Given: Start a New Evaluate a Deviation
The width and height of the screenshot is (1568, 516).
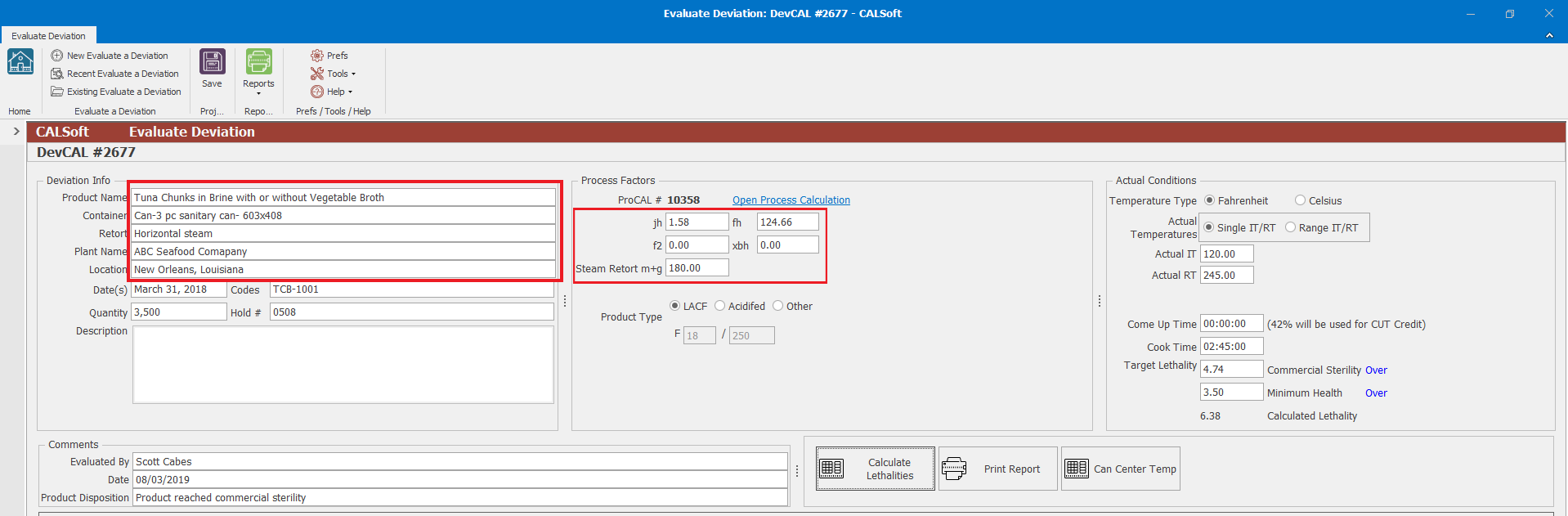Looking at the screenshot, I should [x=110, y=56].
